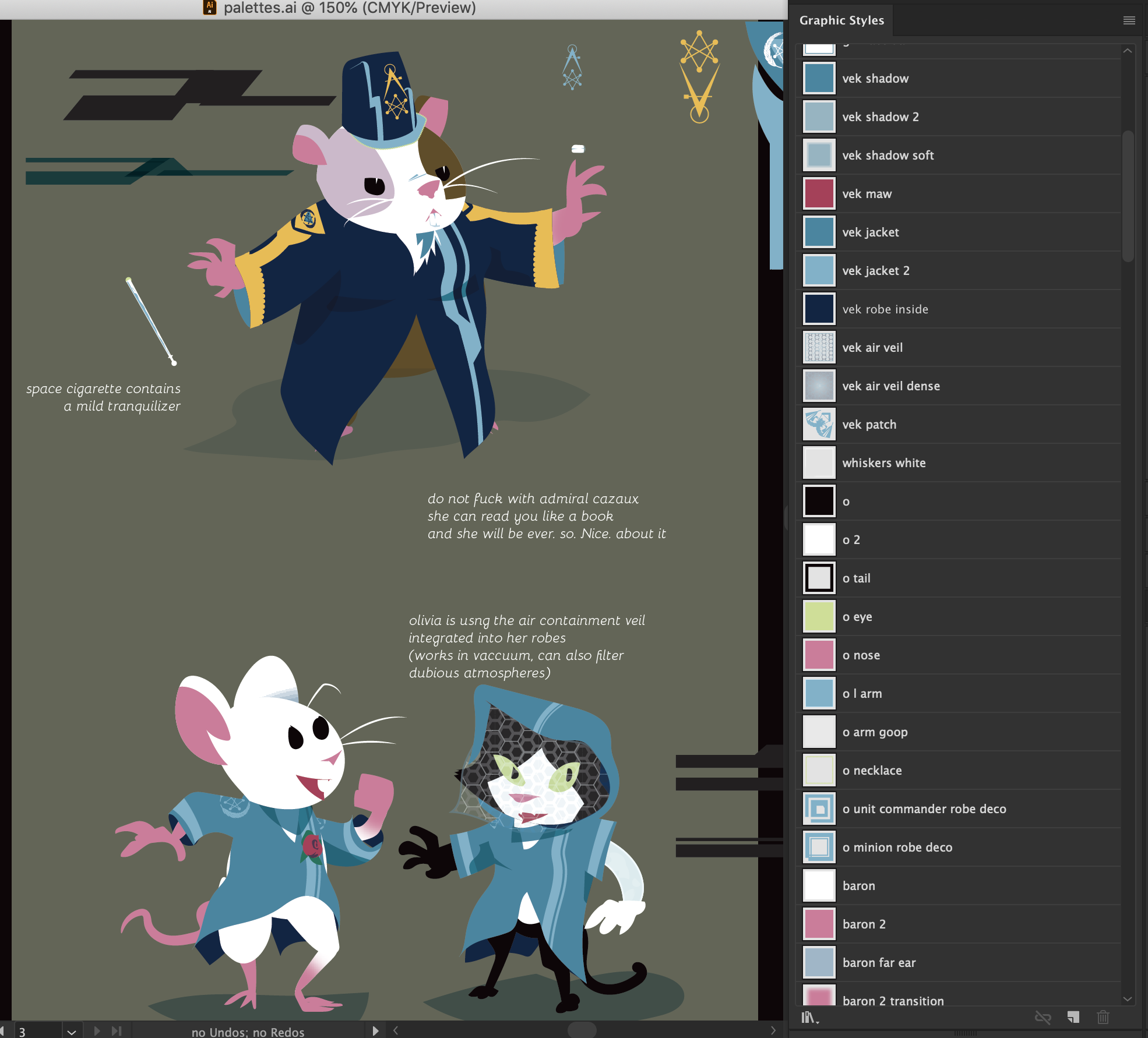The width and height of the screenshot is (1148, 1038).
Task: Select the o eye style swatch
Action: [819, 617]
